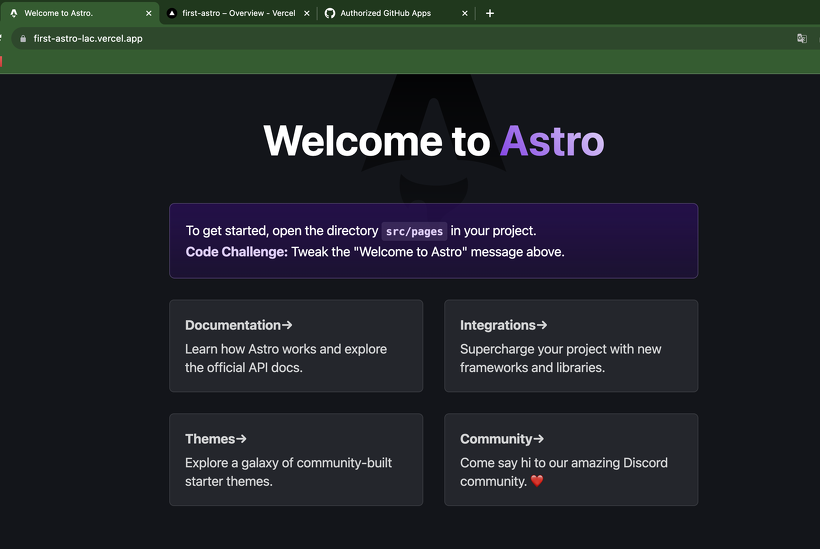The width and height of the screenshot is (820, 549).
Task: Click the Astro favicon on first tab
Action: pos(14,13)
